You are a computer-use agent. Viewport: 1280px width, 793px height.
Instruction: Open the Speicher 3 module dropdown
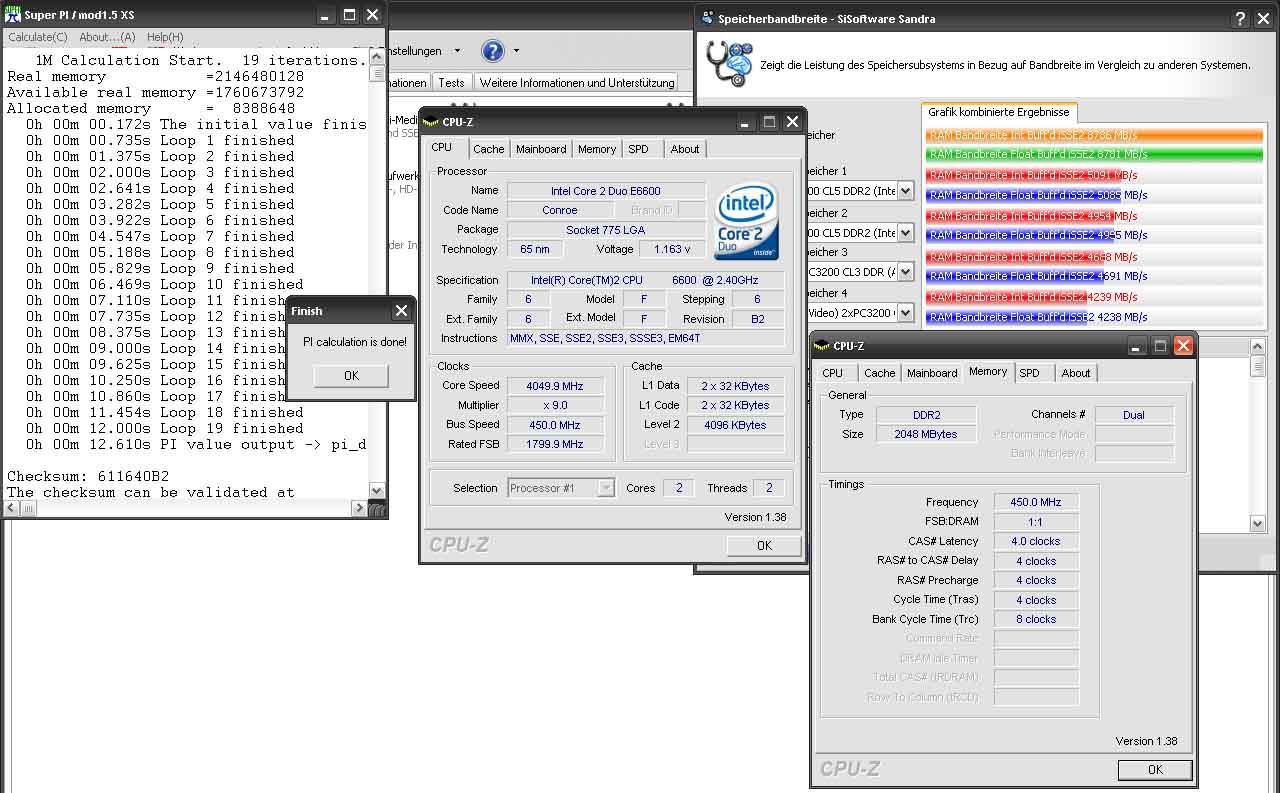click(905, 271)
